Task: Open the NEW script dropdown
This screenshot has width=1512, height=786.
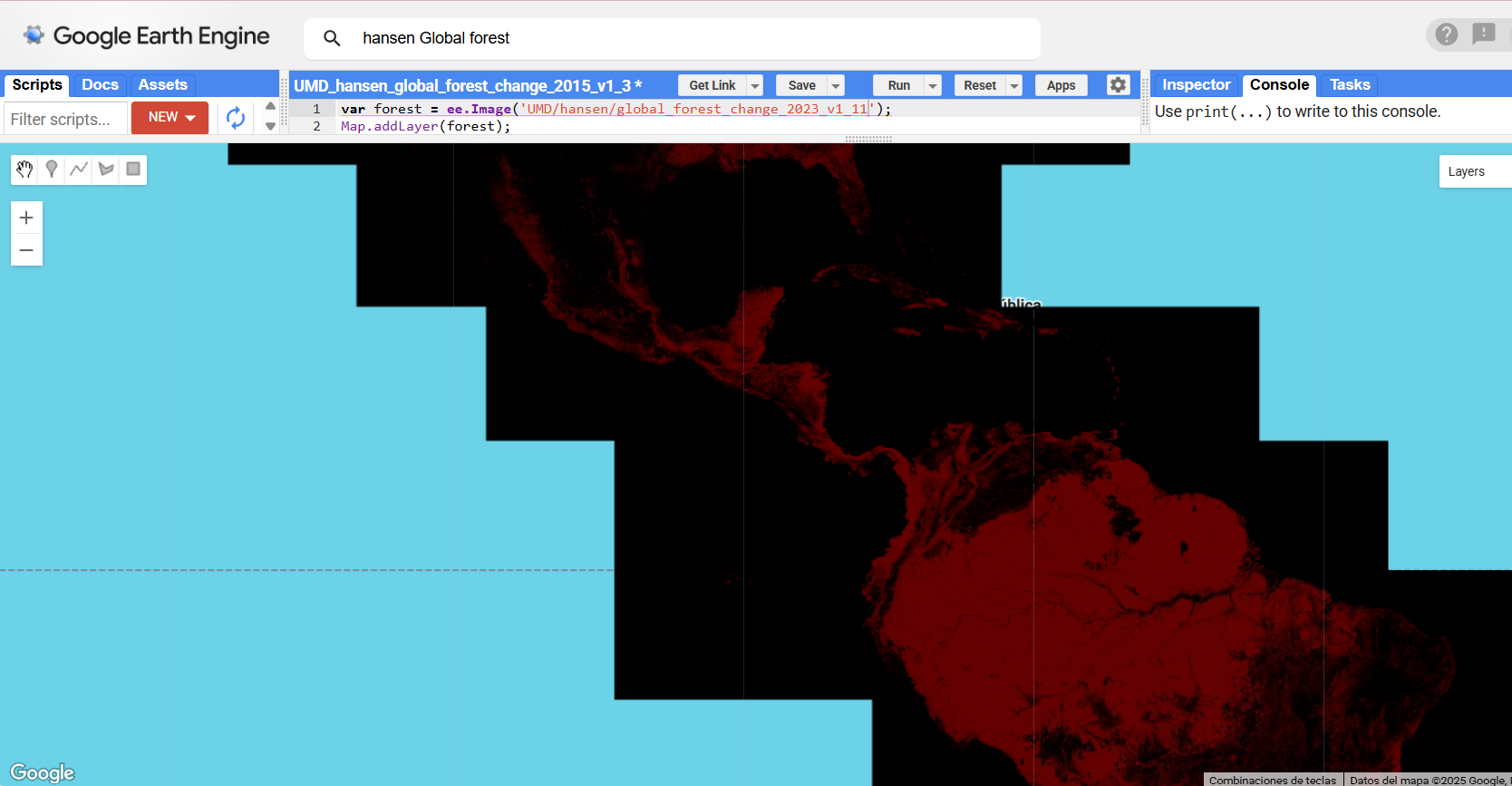Action: pyautogui.click(x=170, y=118)
